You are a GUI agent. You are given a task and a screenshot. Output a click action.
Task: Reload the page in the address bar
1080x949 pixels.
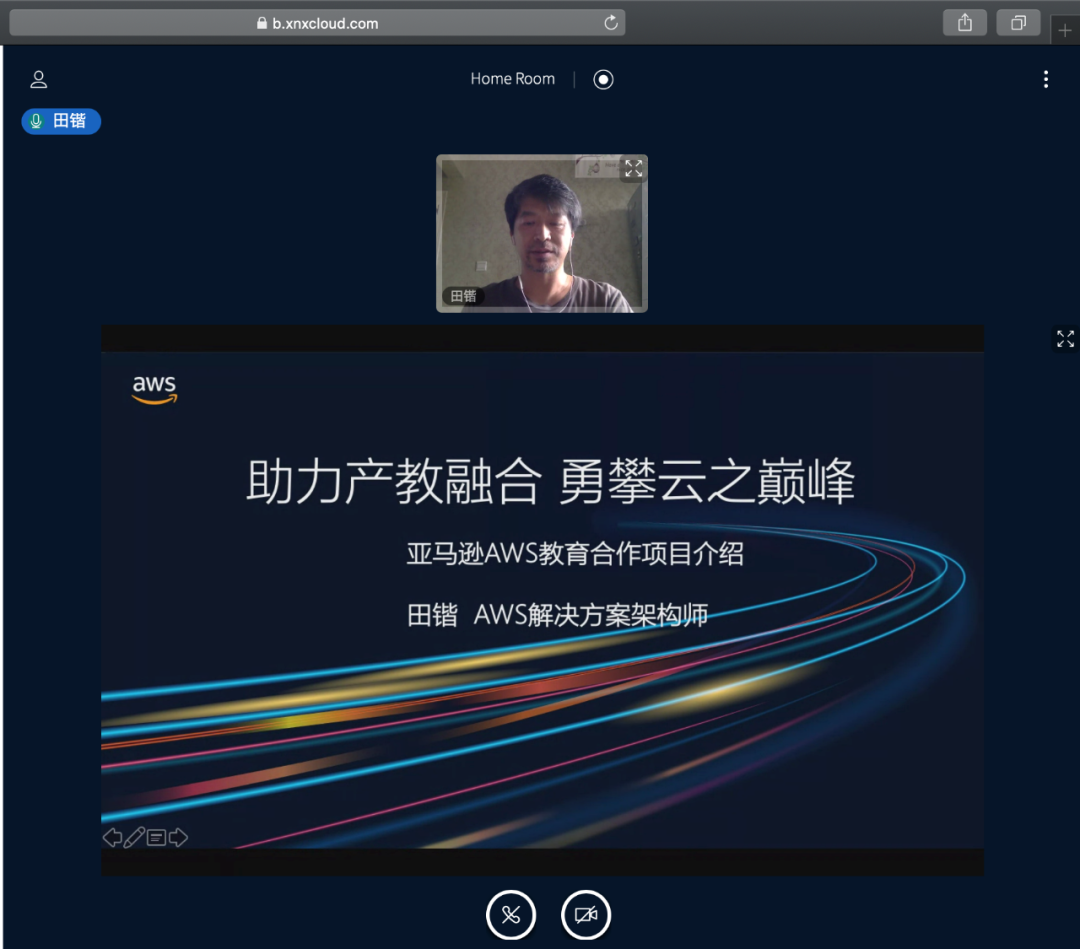(x=610, y=23)
